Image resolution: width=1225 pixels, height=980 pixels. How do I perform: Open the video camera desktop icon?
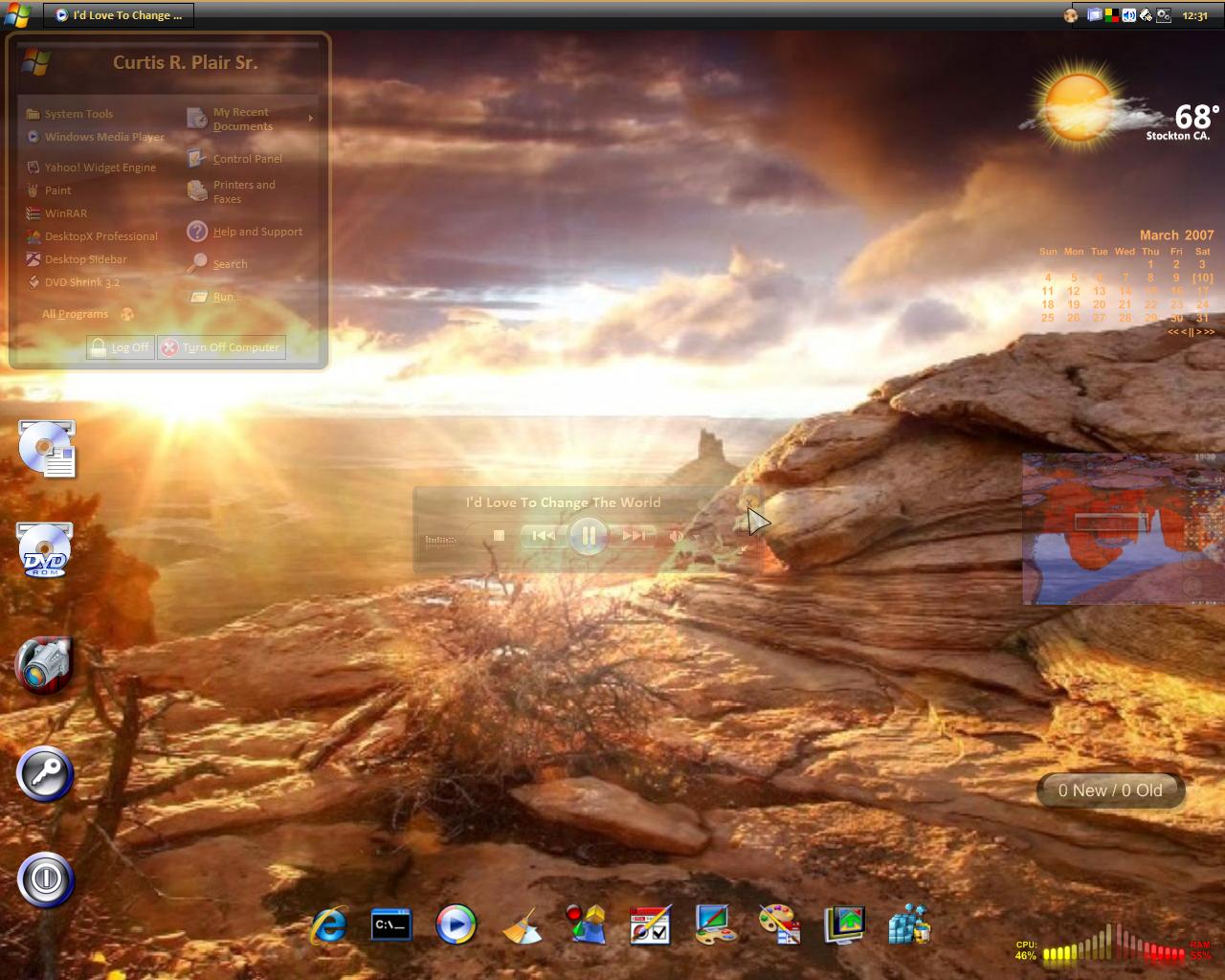coord(44,664)
